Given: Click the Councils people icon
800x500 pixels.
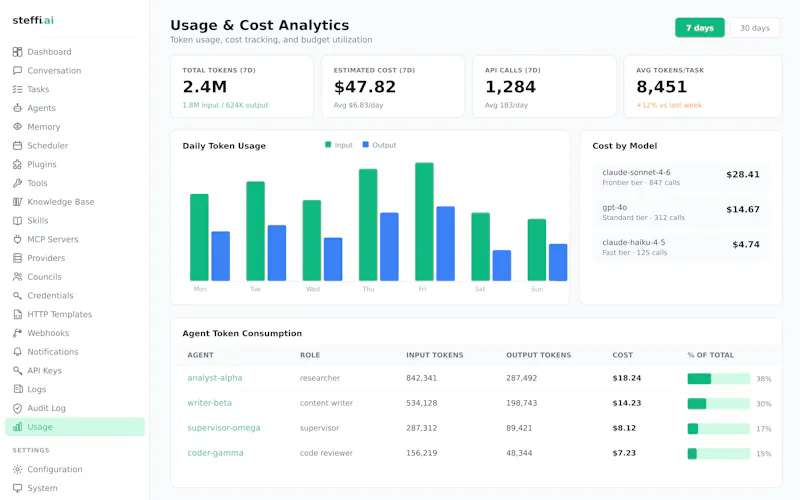Looking at the screenshot, I should tap(17, 277).
